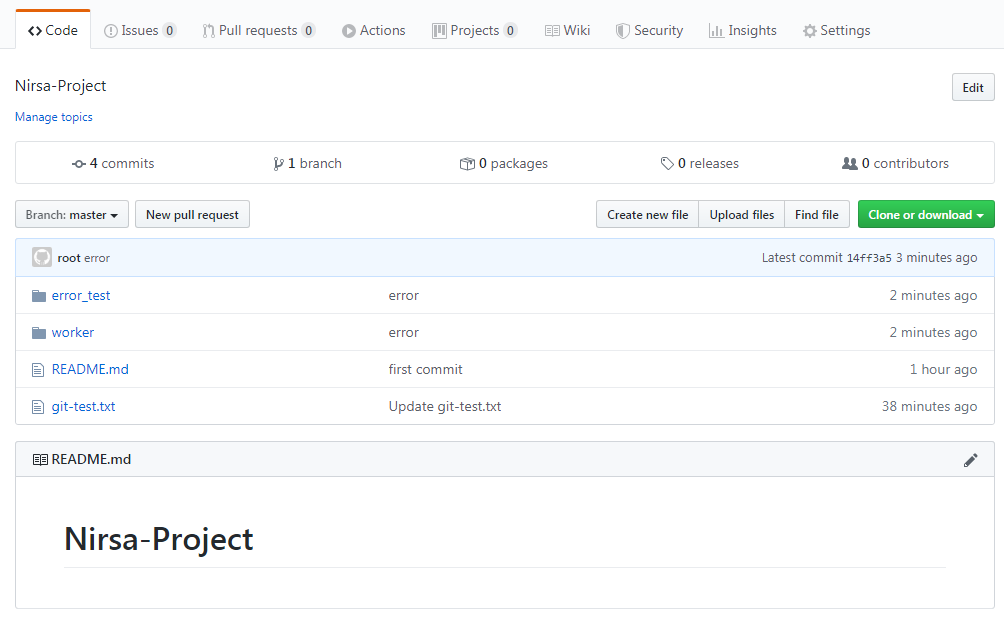Screen dimensions: 1004x620
Task: Open 'error' commit message for error_test
Action: (403, 295)
